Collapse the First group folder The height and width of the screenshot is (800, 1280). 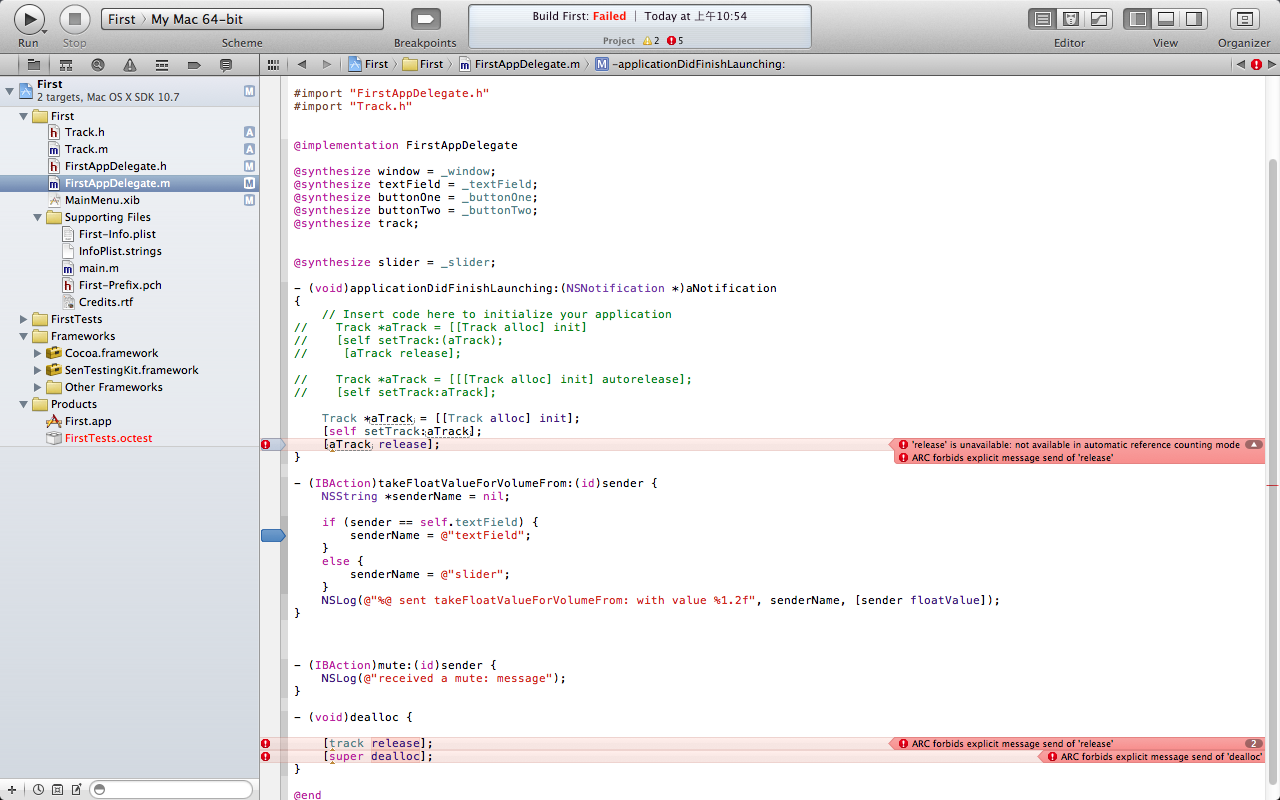coord(24,116)
